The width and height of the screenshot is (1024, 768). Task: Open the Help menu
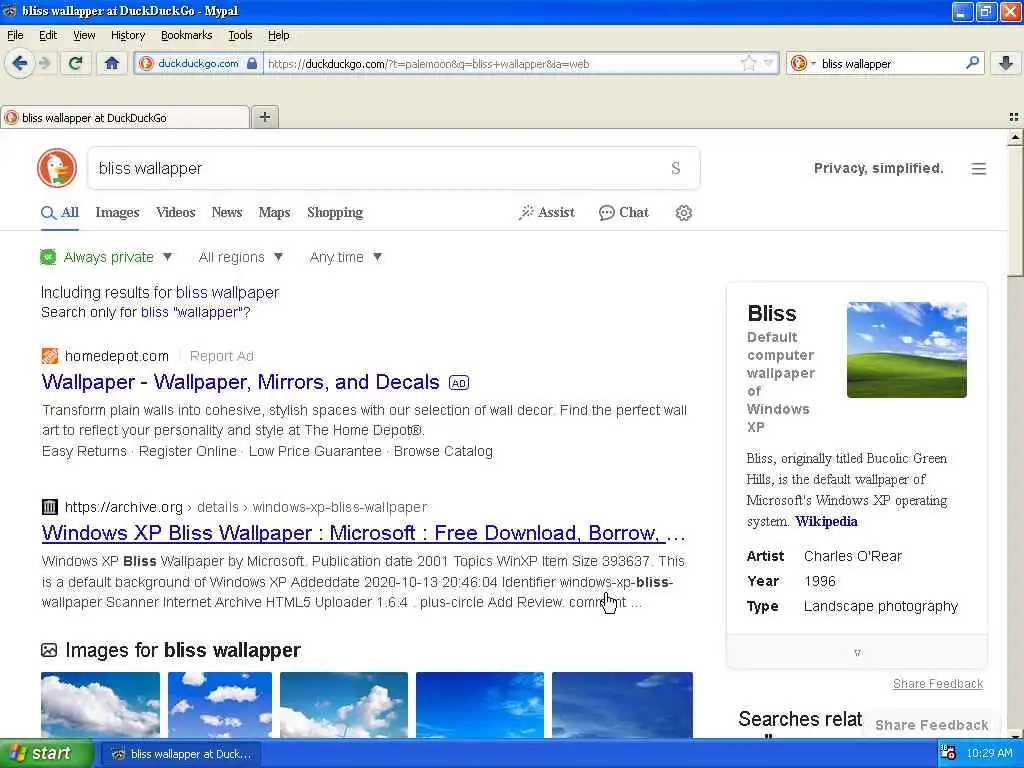coord(278,35)
